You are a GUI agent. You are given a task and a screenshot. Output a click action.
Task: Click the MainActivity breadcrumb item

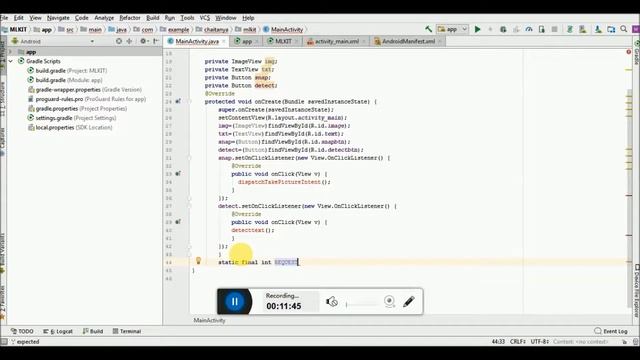[283, 29]
